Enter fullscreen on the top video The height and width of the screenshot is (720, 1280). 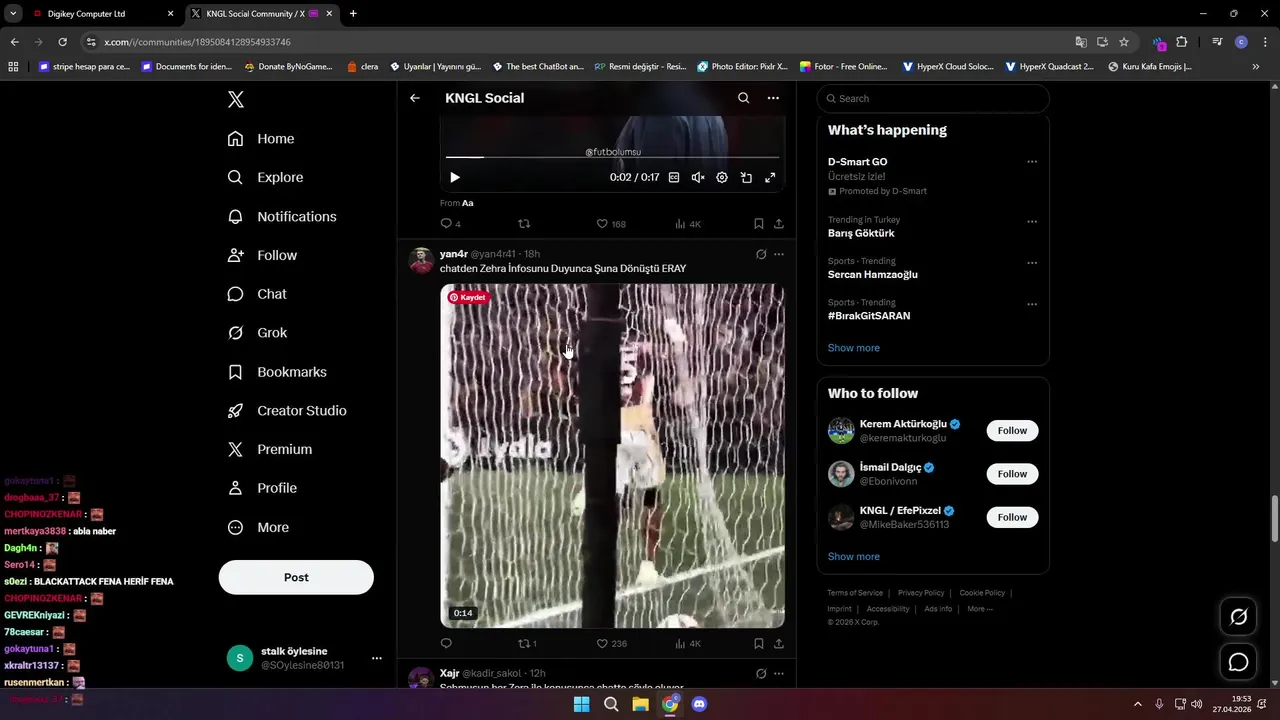770,177
